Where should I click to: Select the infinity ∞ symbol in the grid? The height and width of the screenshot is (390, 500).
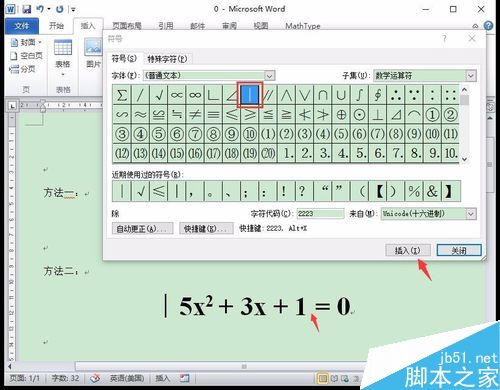point(195,95)
